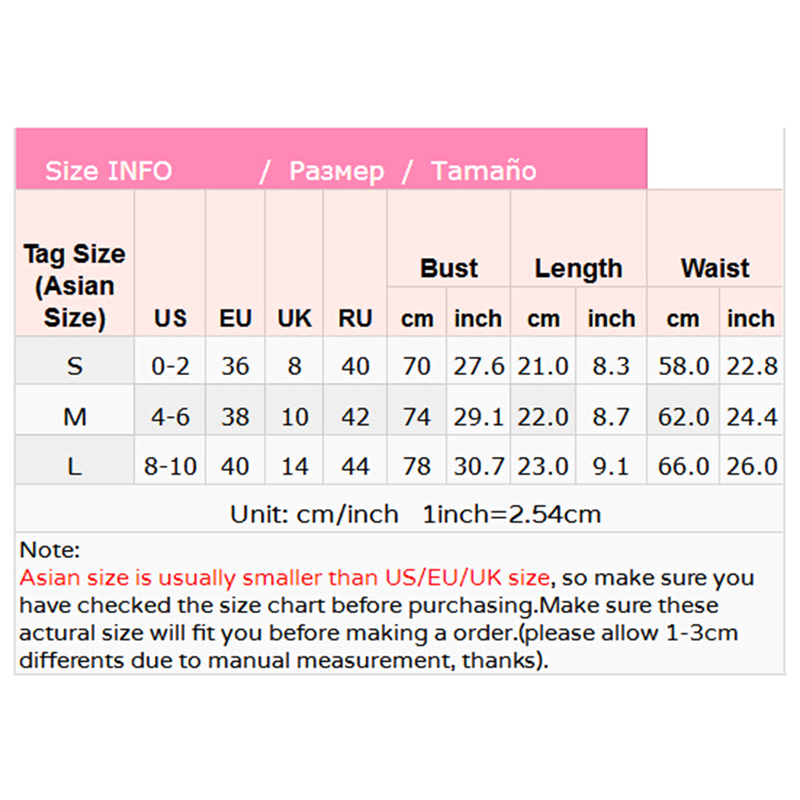This screenshot has width=800, height=800.
Task: Click the Note: label
Action: click(x=49, y=550)
